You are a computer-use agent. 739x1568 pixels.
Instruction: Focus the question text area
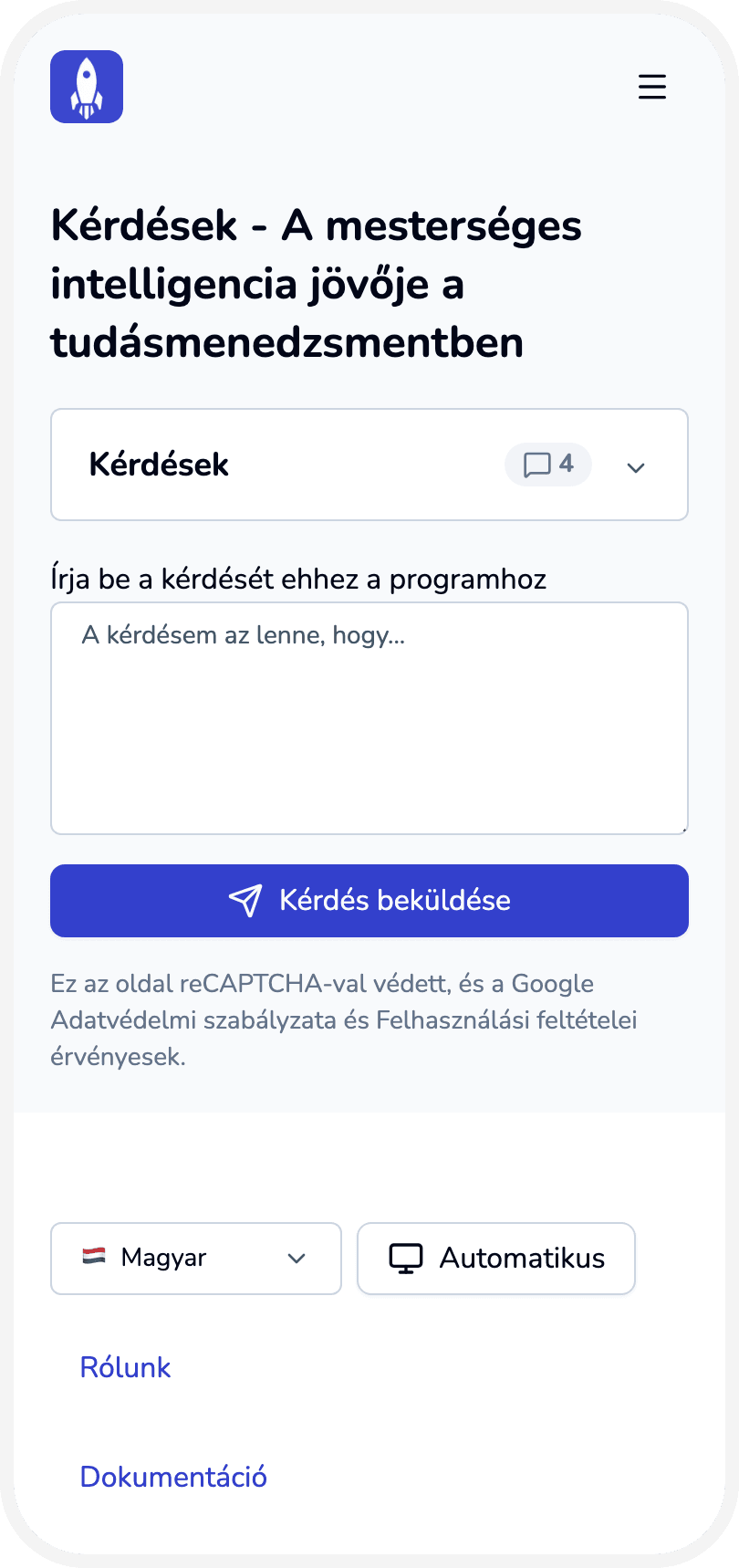pyautogui.click(x=369, y=718)
